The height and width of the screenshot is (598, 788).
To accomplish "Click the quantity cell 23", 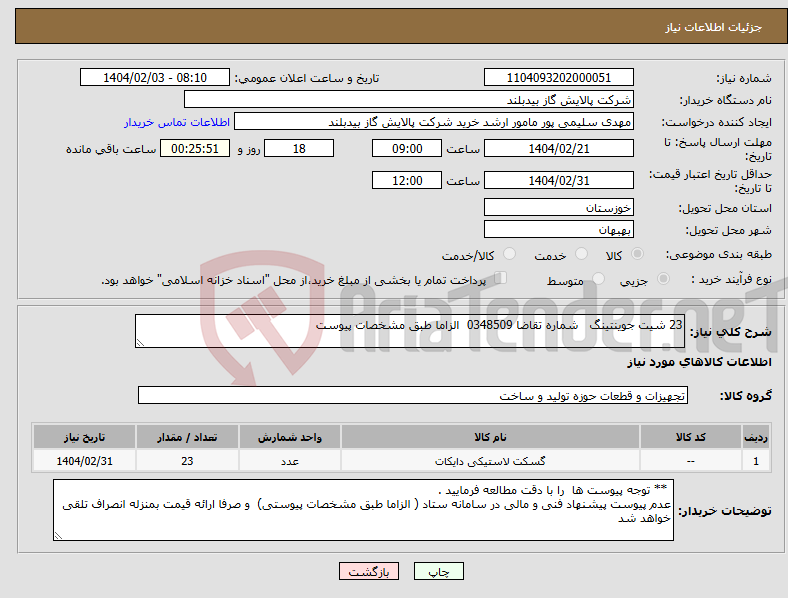I will pyautogui.click(x=187, y=461).
